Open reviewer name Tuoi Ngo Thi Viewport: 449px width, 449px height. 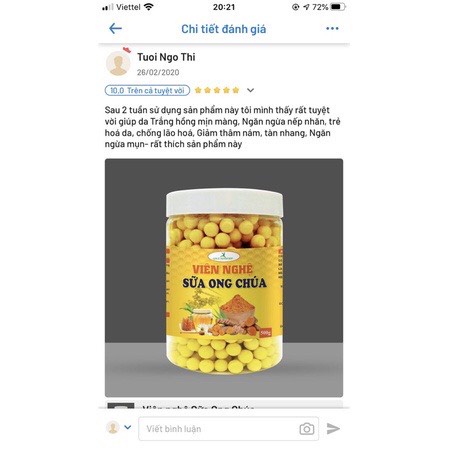coord(166,57)
